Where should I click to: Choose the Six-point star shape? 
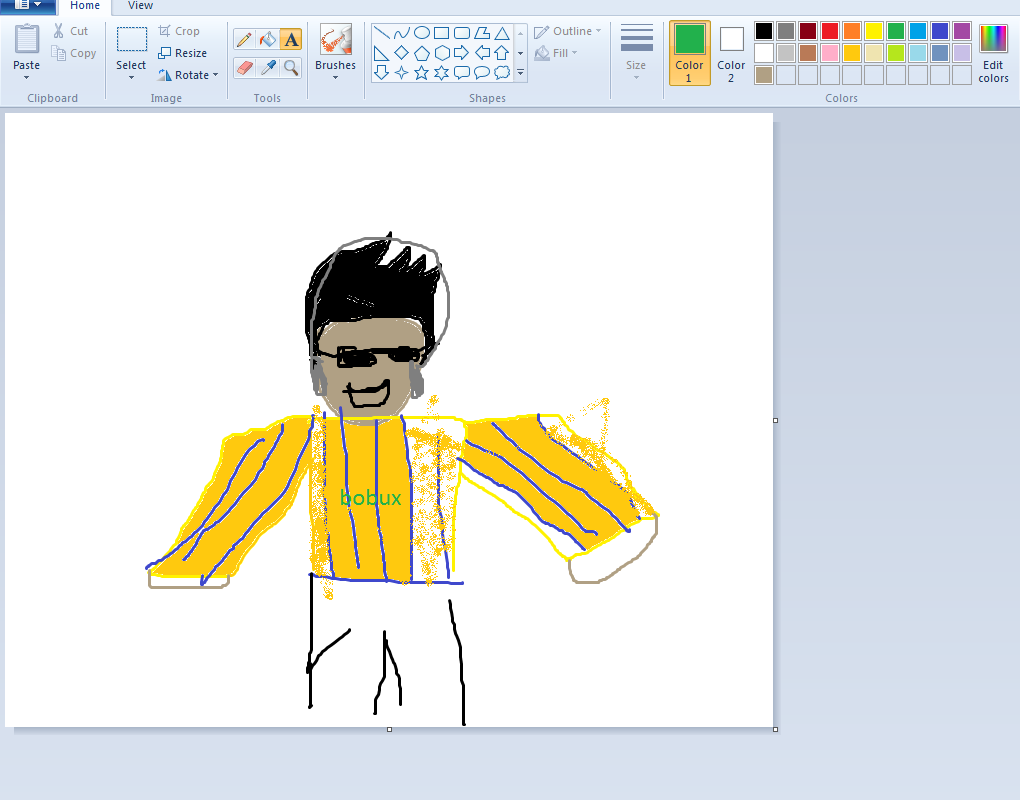click(442, 72)
